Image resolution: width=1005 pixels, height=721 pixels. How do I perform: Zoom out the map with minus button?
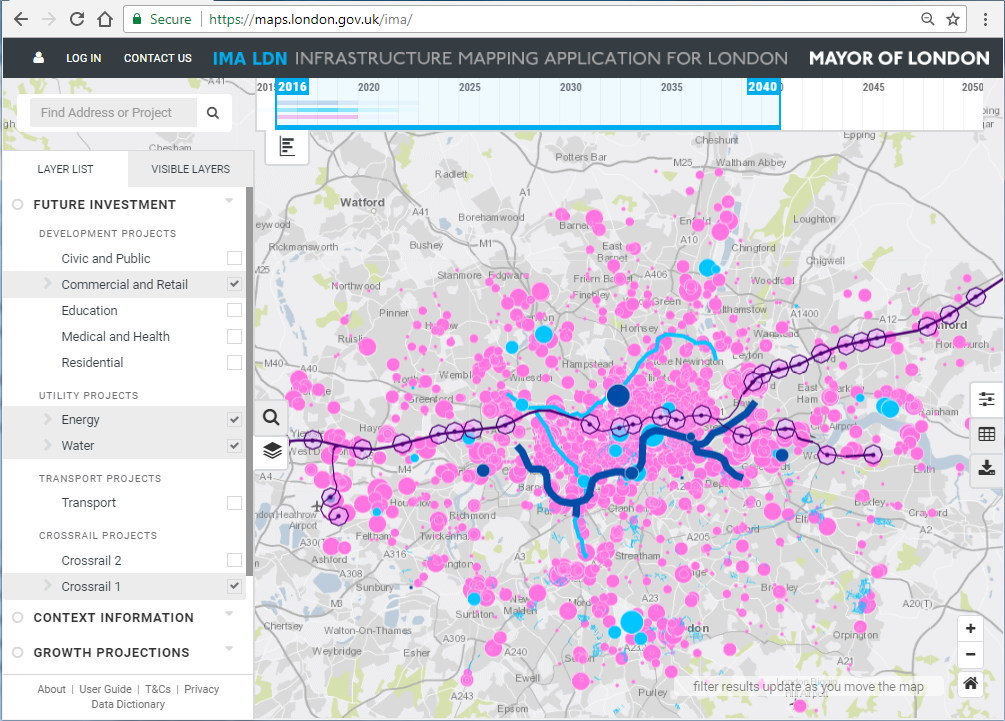[970, 656]
